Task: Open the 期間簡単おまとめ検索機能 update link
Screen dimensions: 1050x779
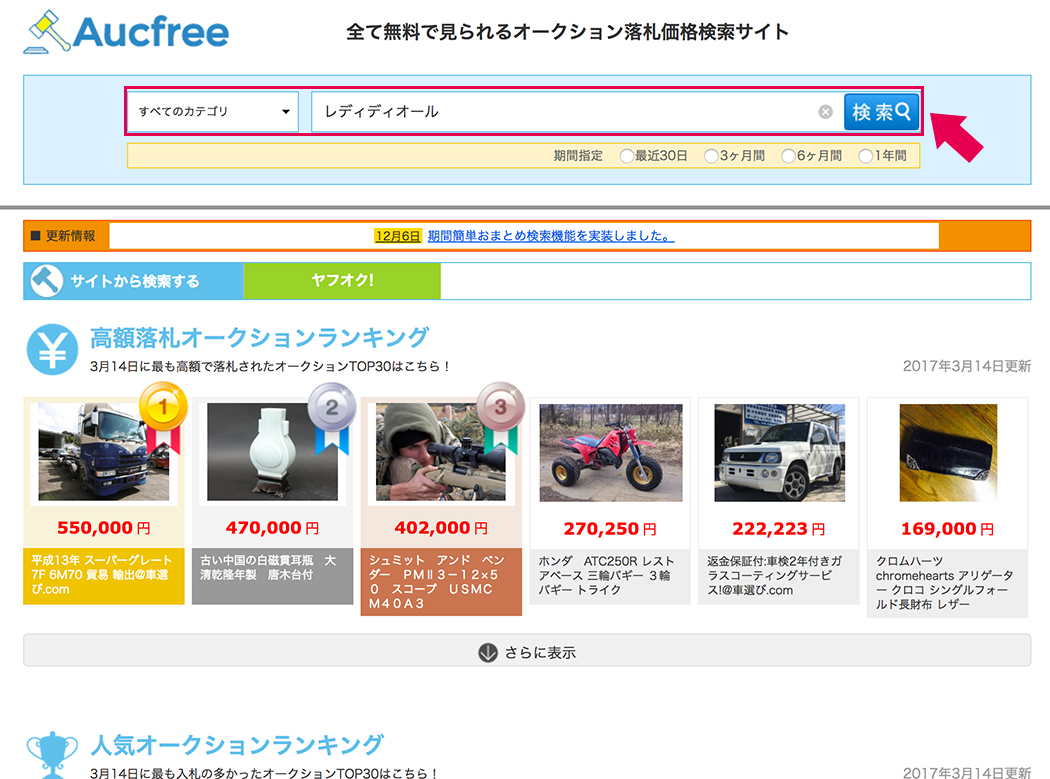Action: [x=550, y=236]
